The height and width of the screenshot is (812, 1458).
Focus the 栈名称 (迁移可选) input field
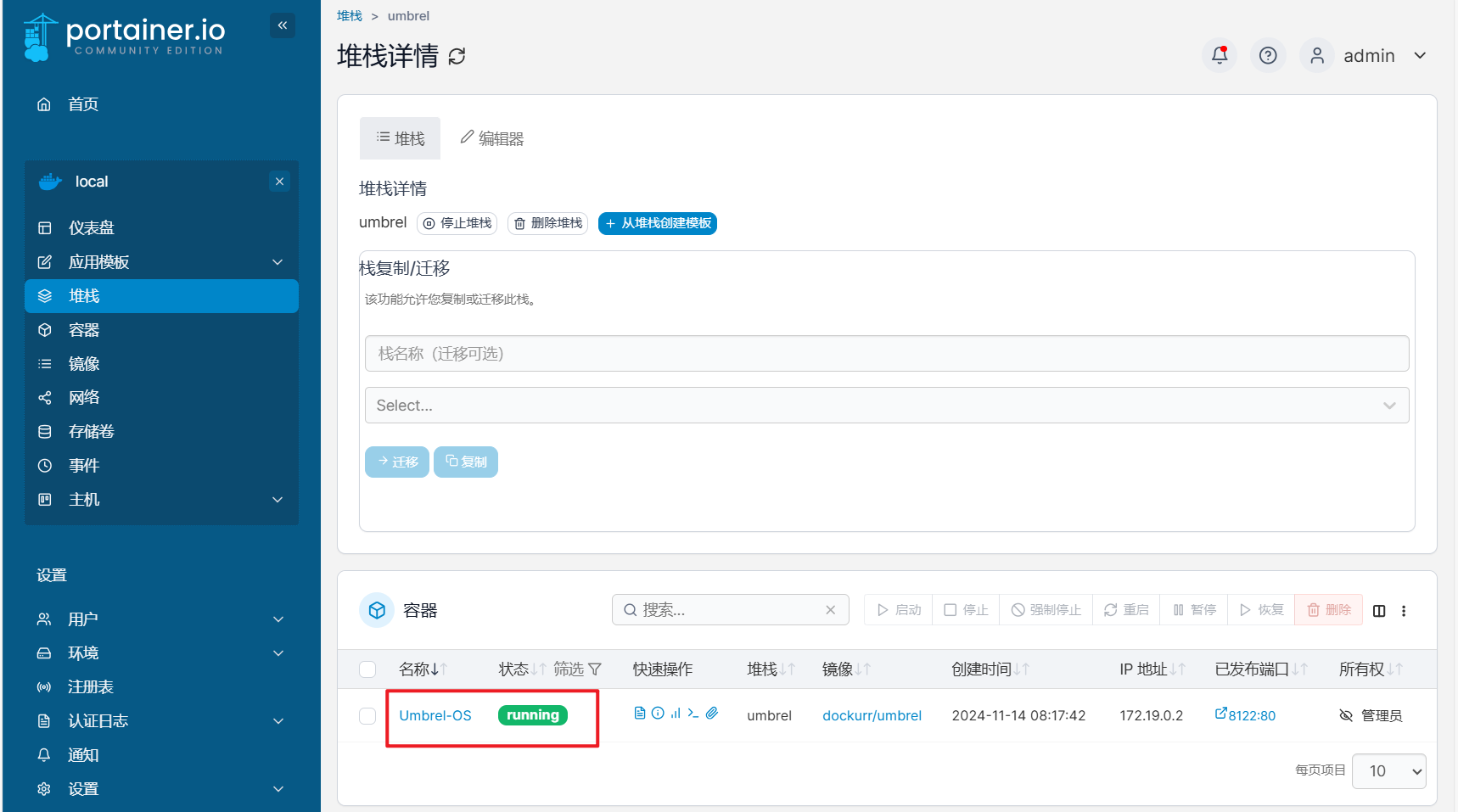[887, 354]
